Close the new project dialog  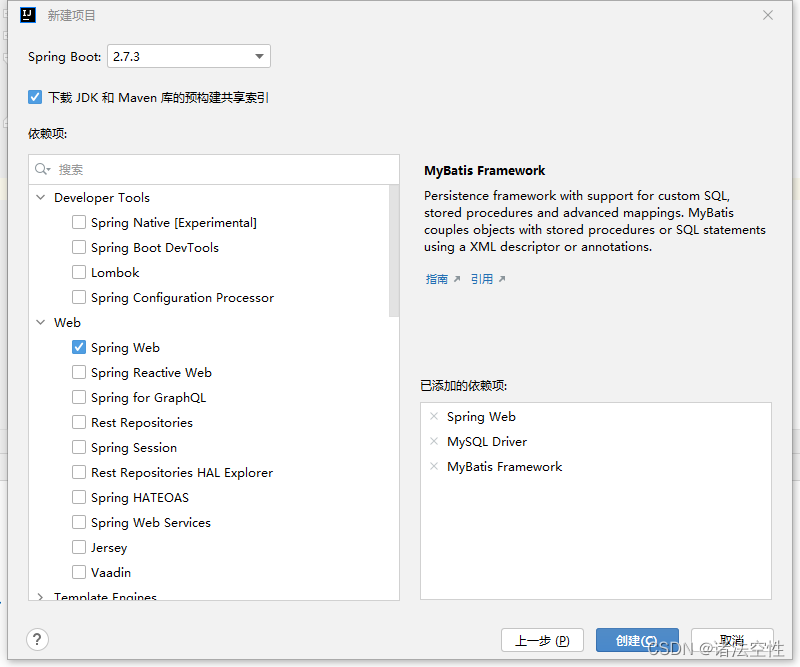768,15
